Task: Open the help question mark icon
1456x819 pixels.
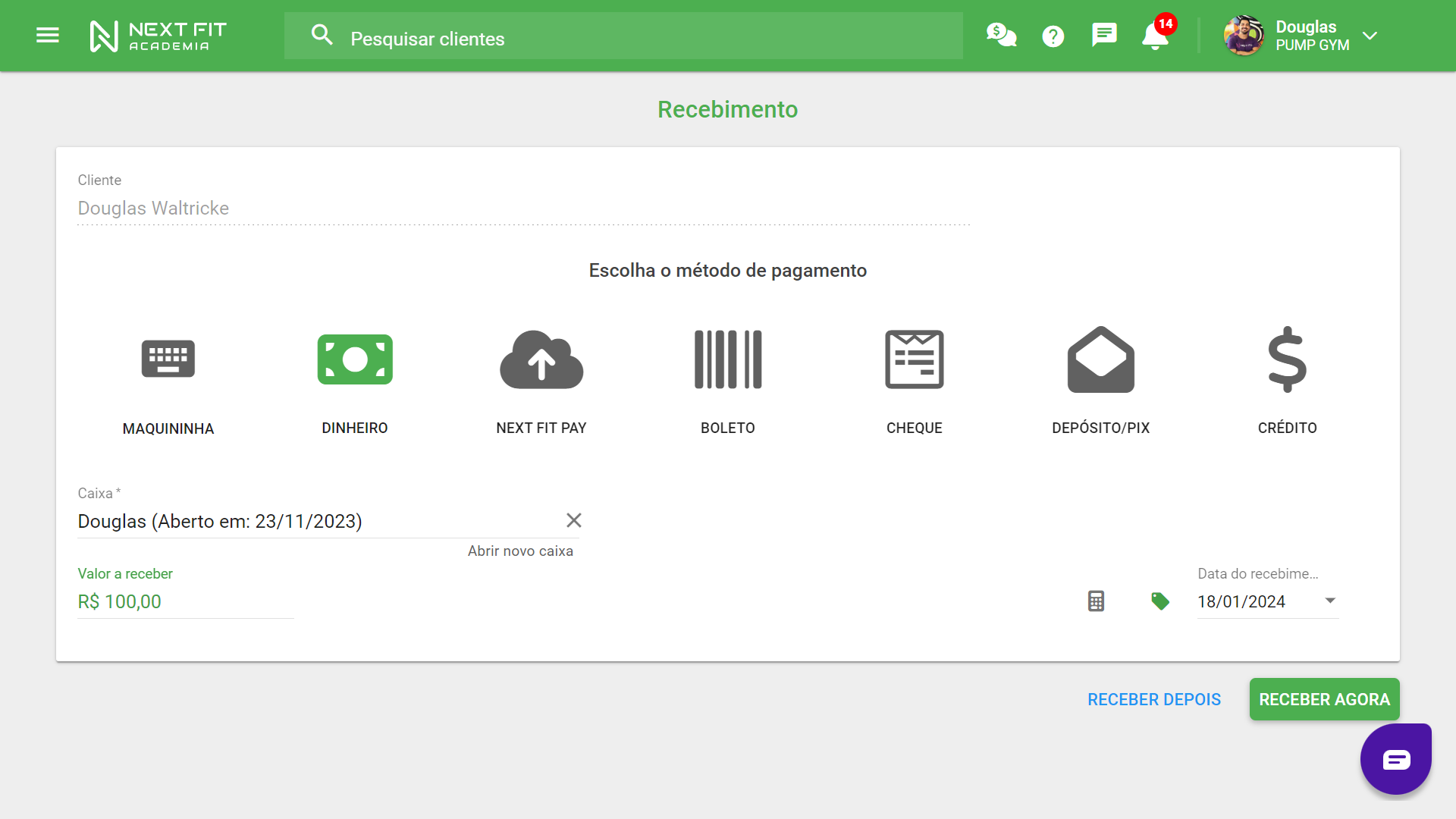Action: (1053, 36)
